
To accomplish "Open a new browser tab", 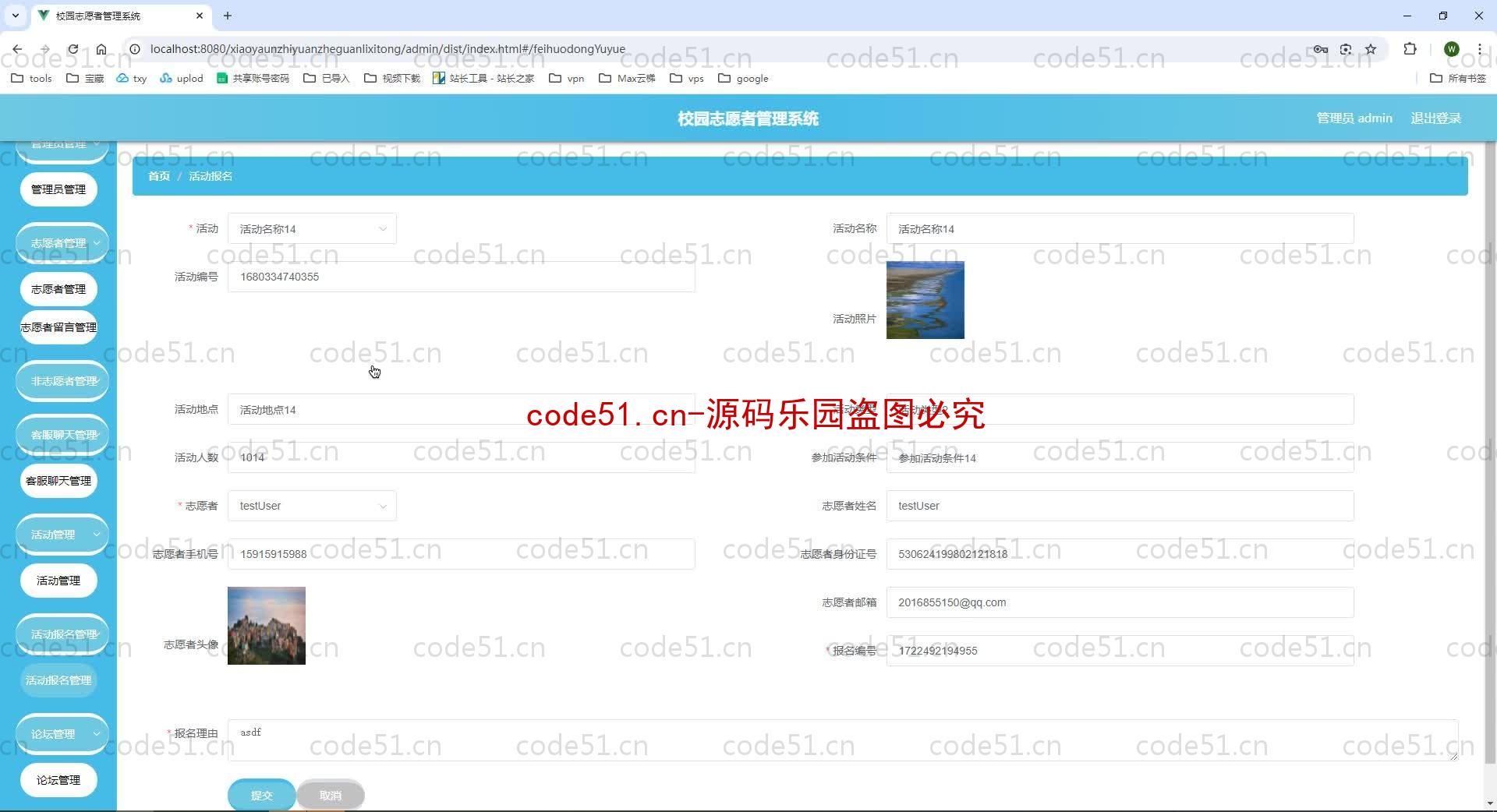I will [x=228, y=16].
